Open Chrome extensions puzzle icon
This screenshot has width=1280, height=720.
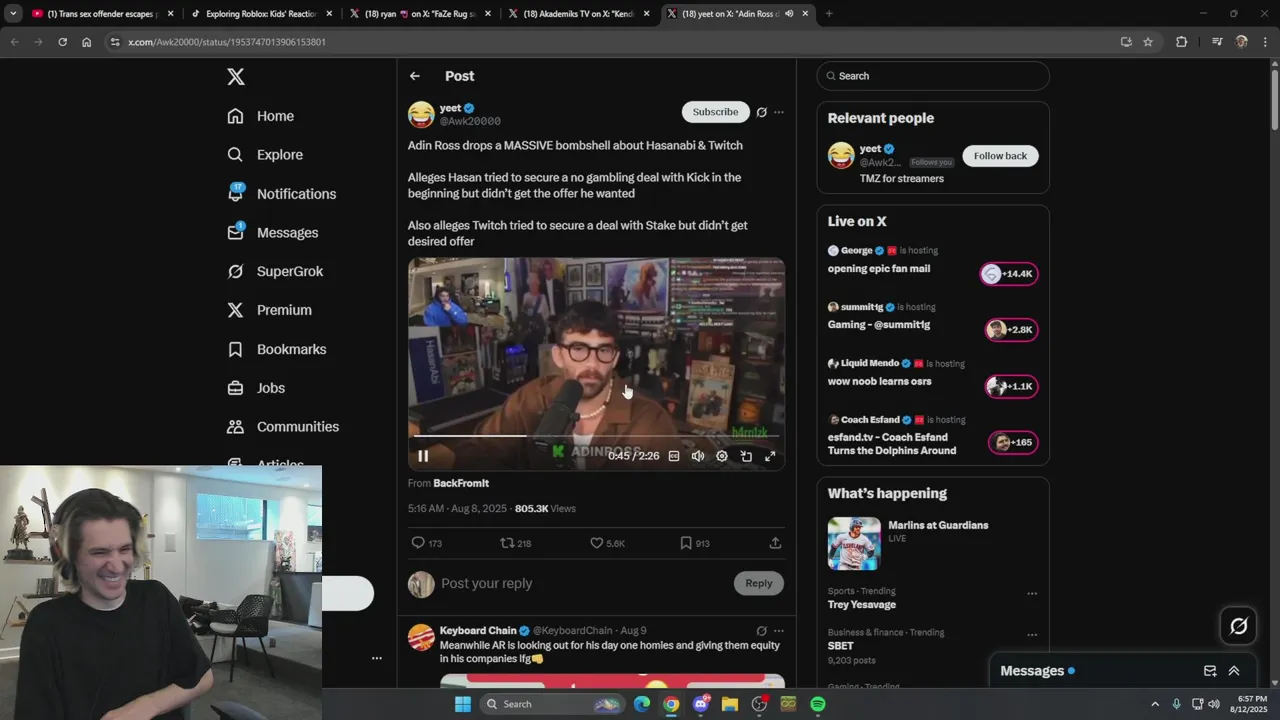pos(1181,42)
